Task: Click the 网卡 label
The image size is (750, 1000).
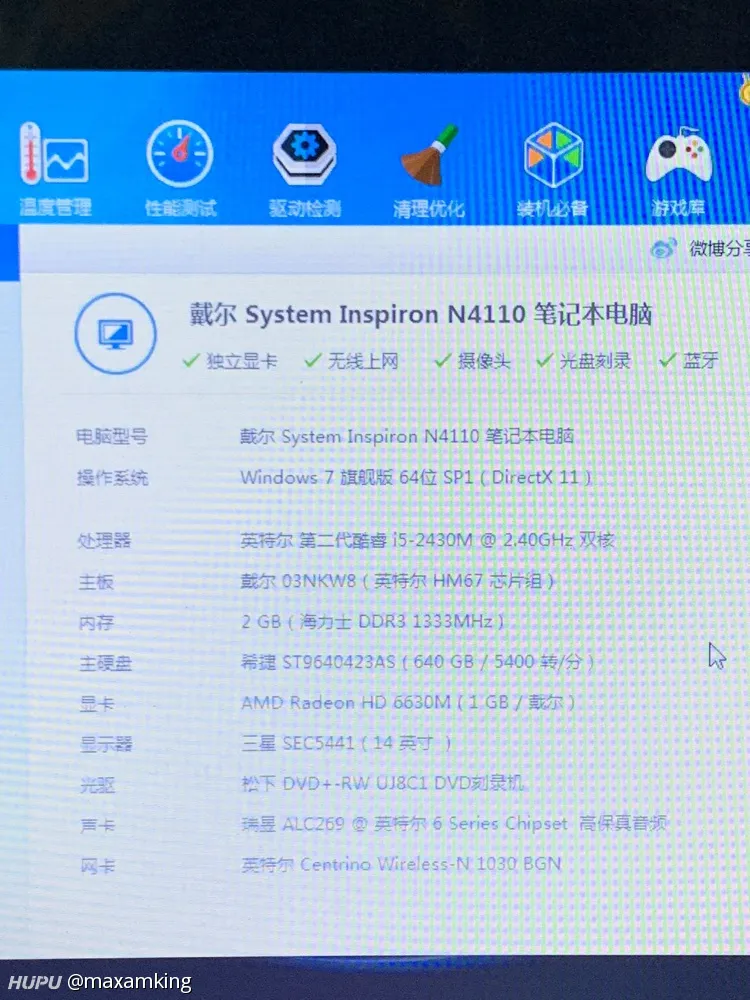Action: pyautogui.click(x=98, y=866)
